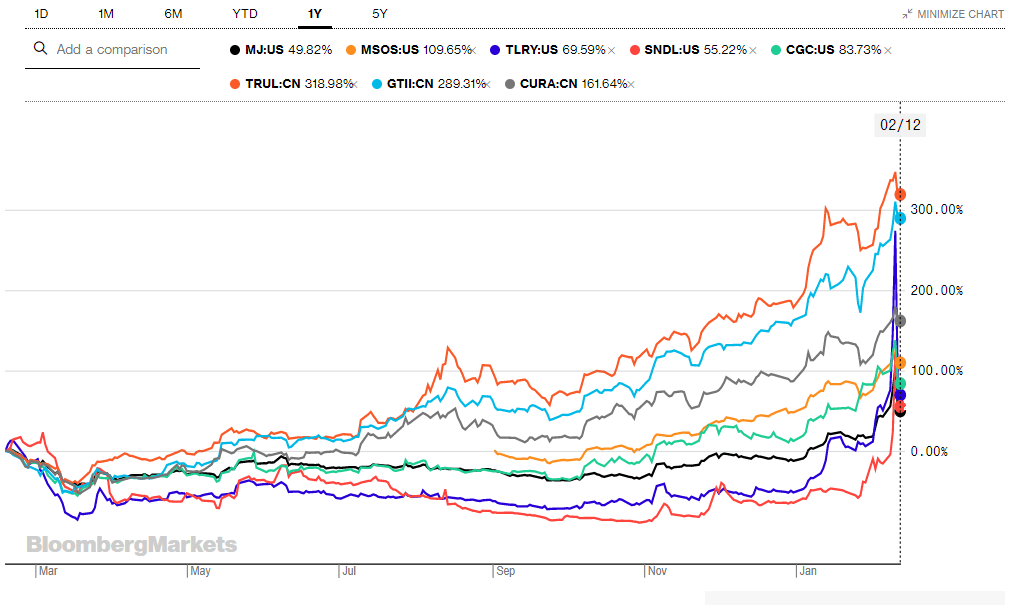Click the TRUL:CN ticker label

click(x=273, y=84)
